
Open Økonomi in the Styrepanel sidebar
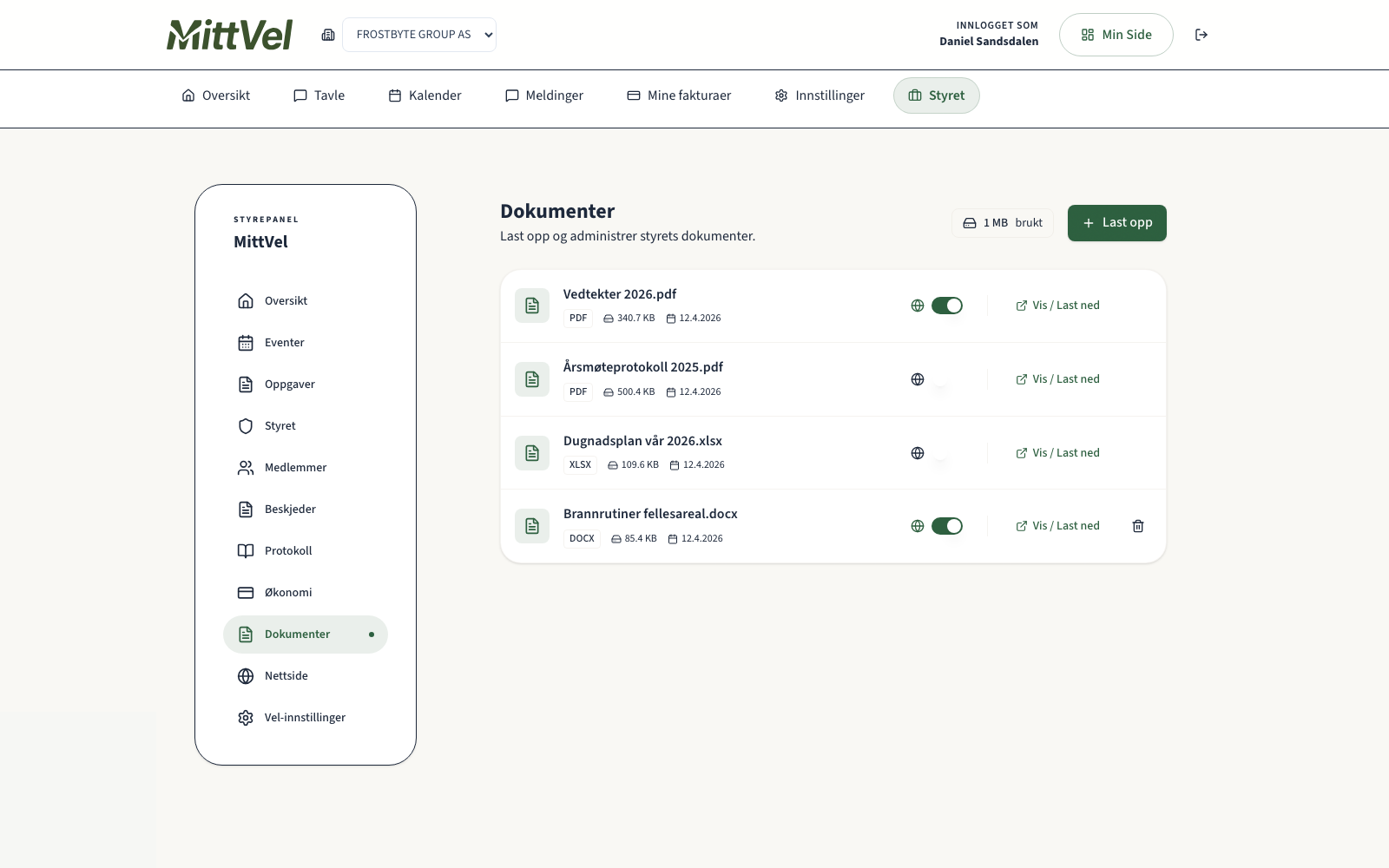point(288,593)
